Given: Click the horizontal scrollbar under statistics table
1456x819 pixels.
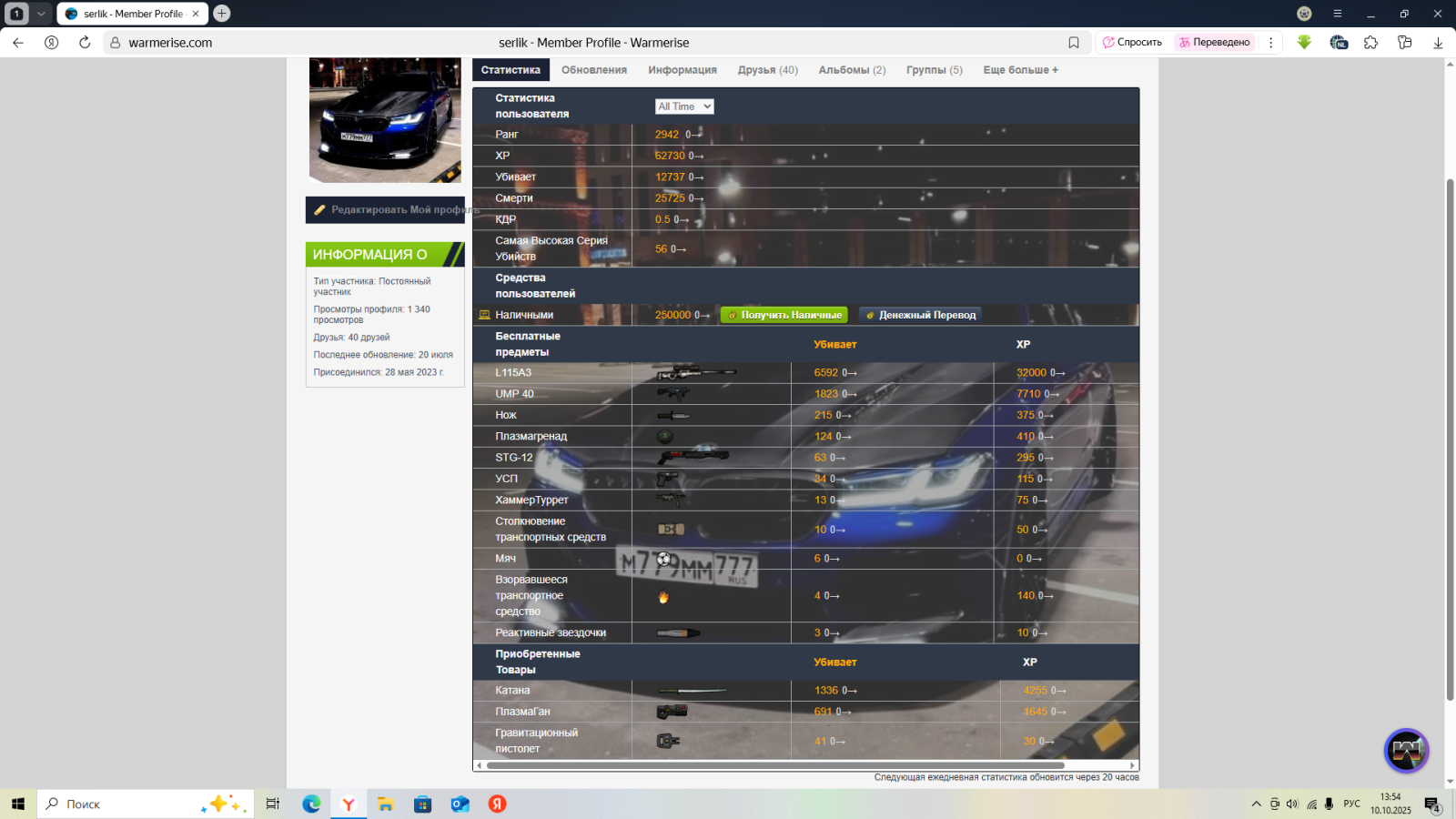Looking at the screenshot, I should (773, 765).
